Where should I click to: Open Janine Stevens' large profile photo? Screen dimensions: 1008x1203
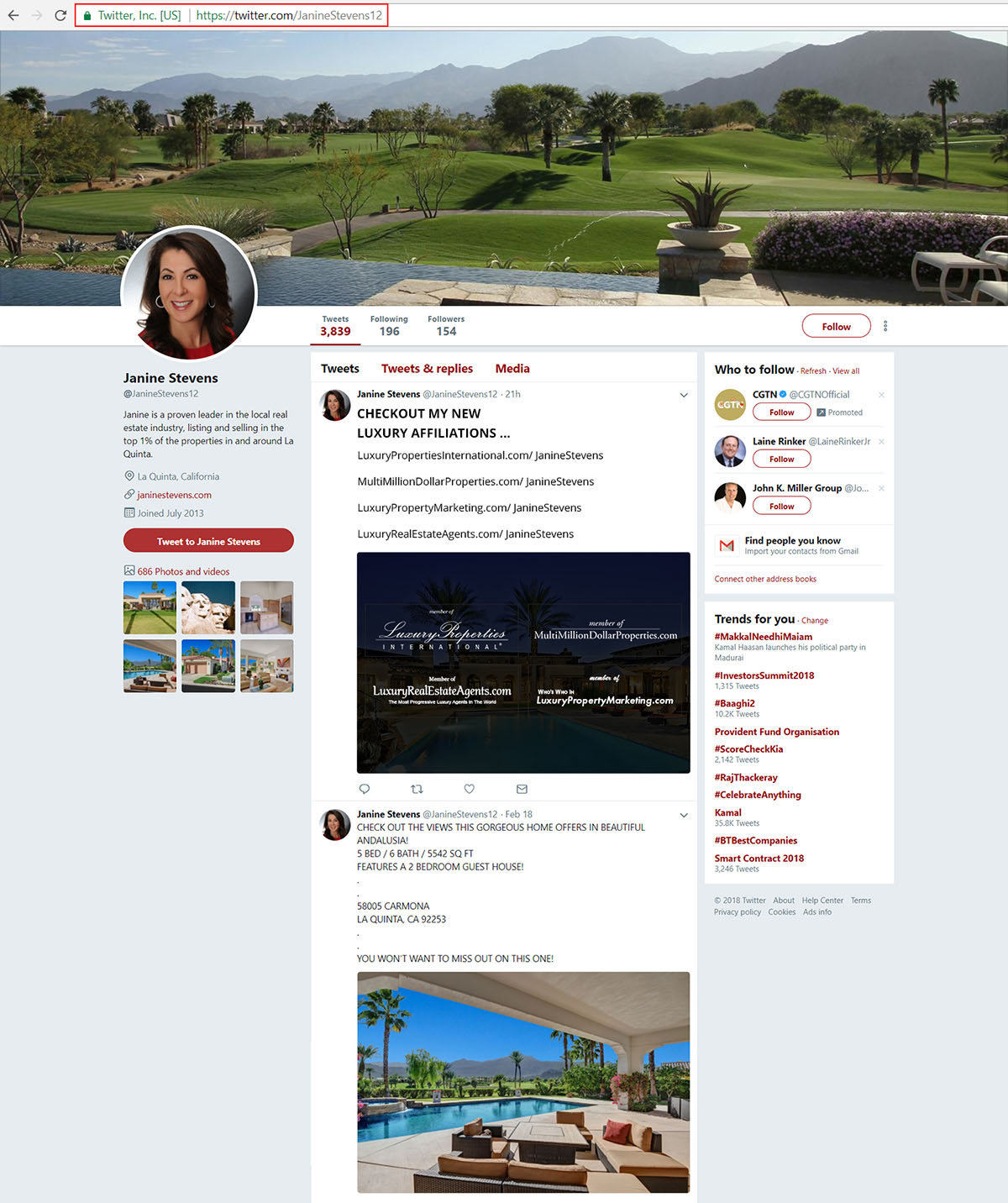click(189, 294)
